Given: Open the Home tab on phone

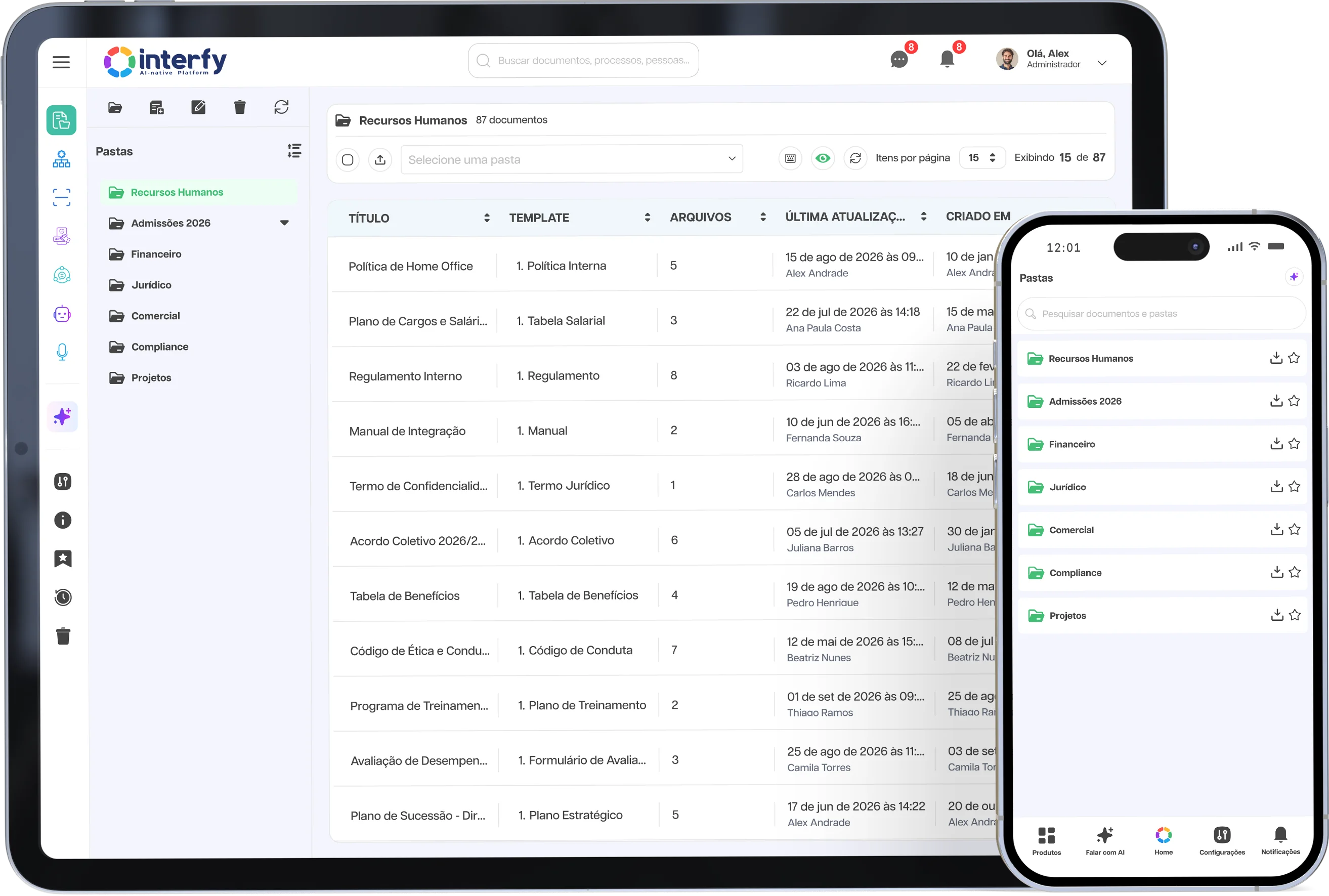Looking at the screenshot, I should point(1163,841).
